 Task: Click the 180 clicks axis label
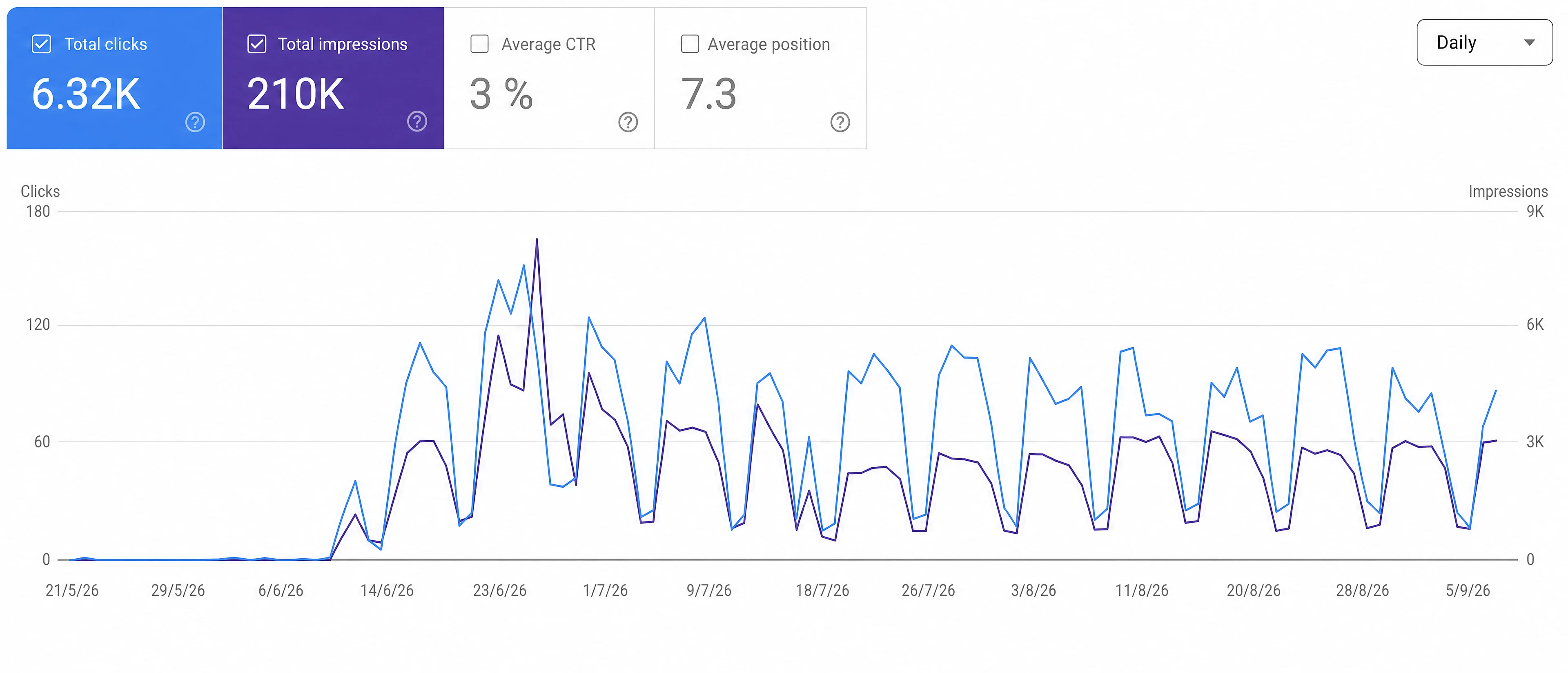pos(38,212)
